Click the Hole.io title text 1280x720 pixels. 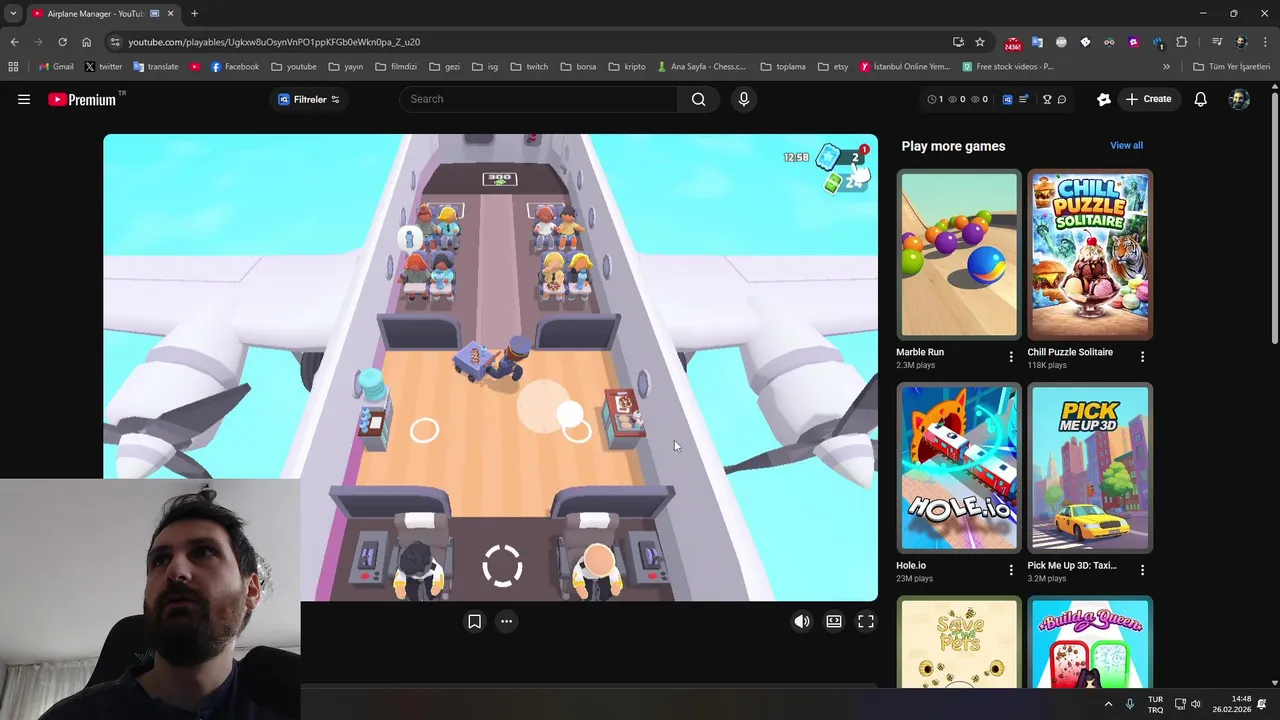pyautogui.click(x=911, y=565)
